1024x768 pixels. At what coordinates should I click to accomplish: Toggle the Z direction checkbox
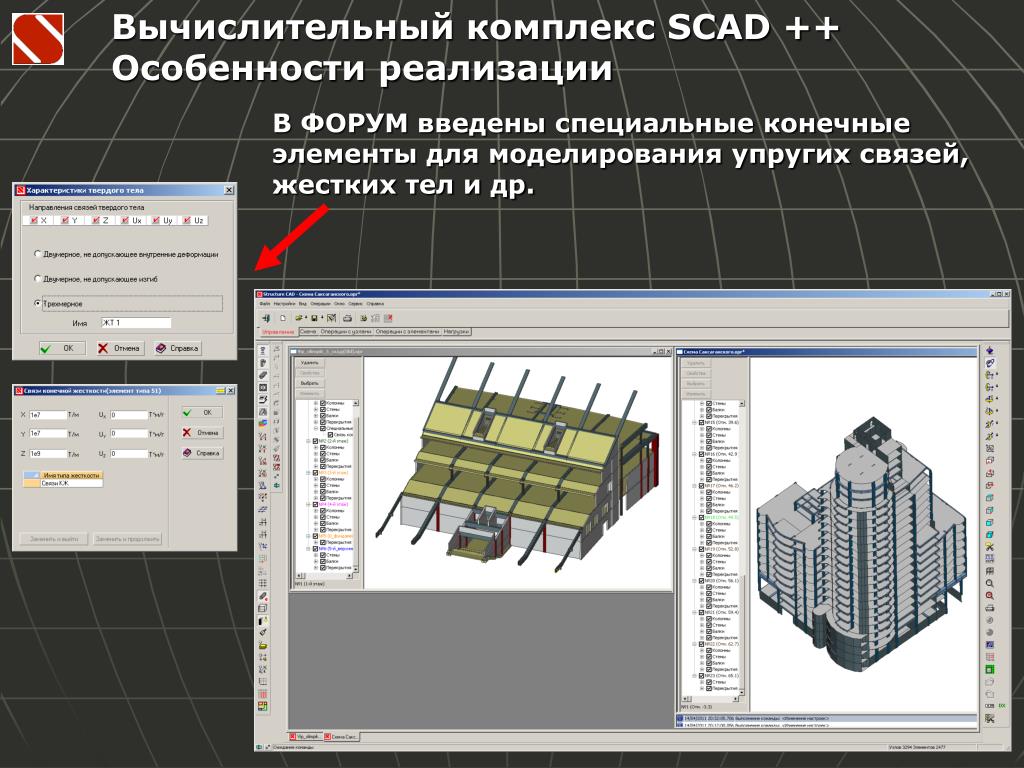point(96,220)
